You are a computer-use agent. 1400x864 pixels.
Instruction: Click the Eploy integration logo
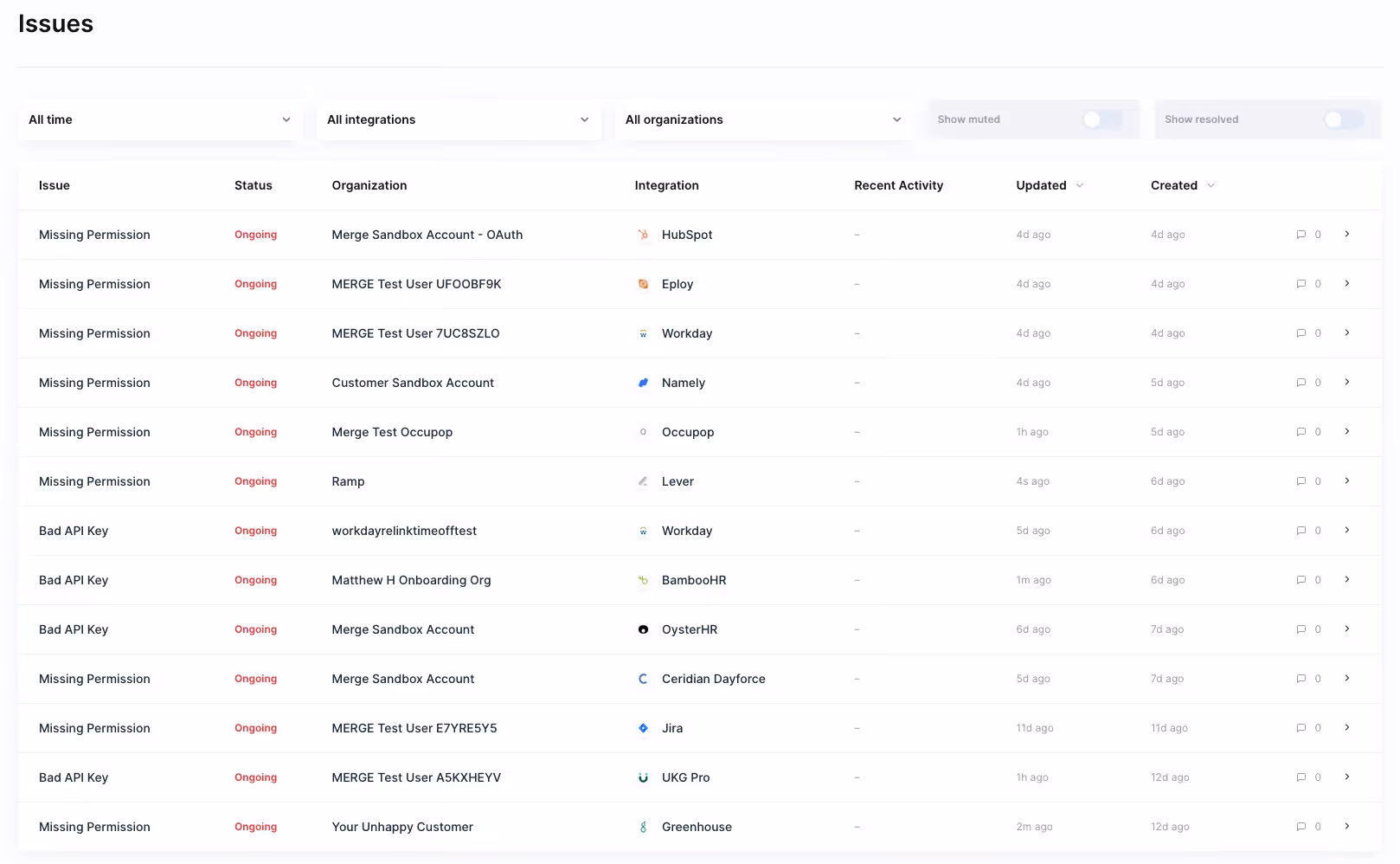[643, 284]
